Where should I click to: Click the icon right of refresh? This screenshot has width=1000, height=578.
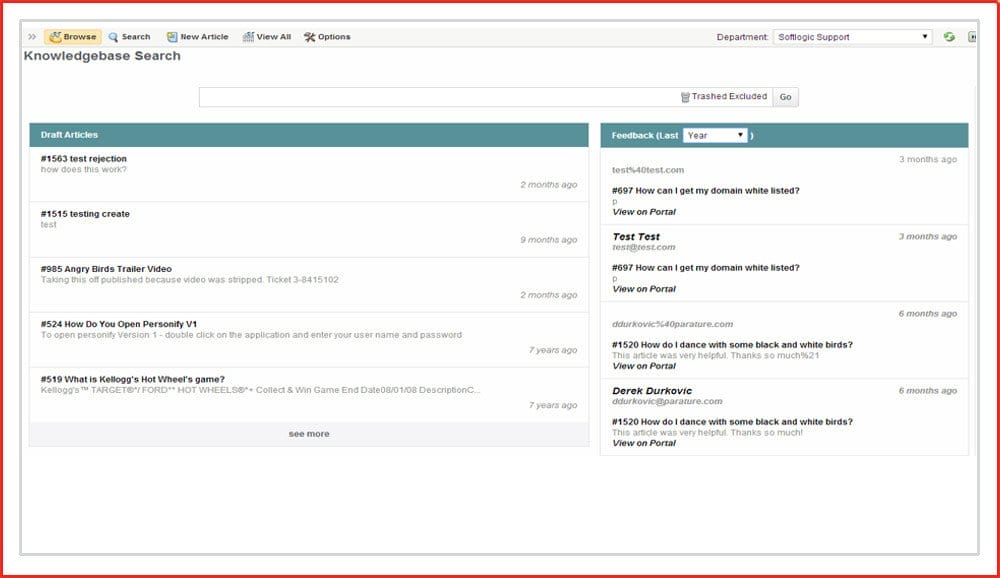972,37
